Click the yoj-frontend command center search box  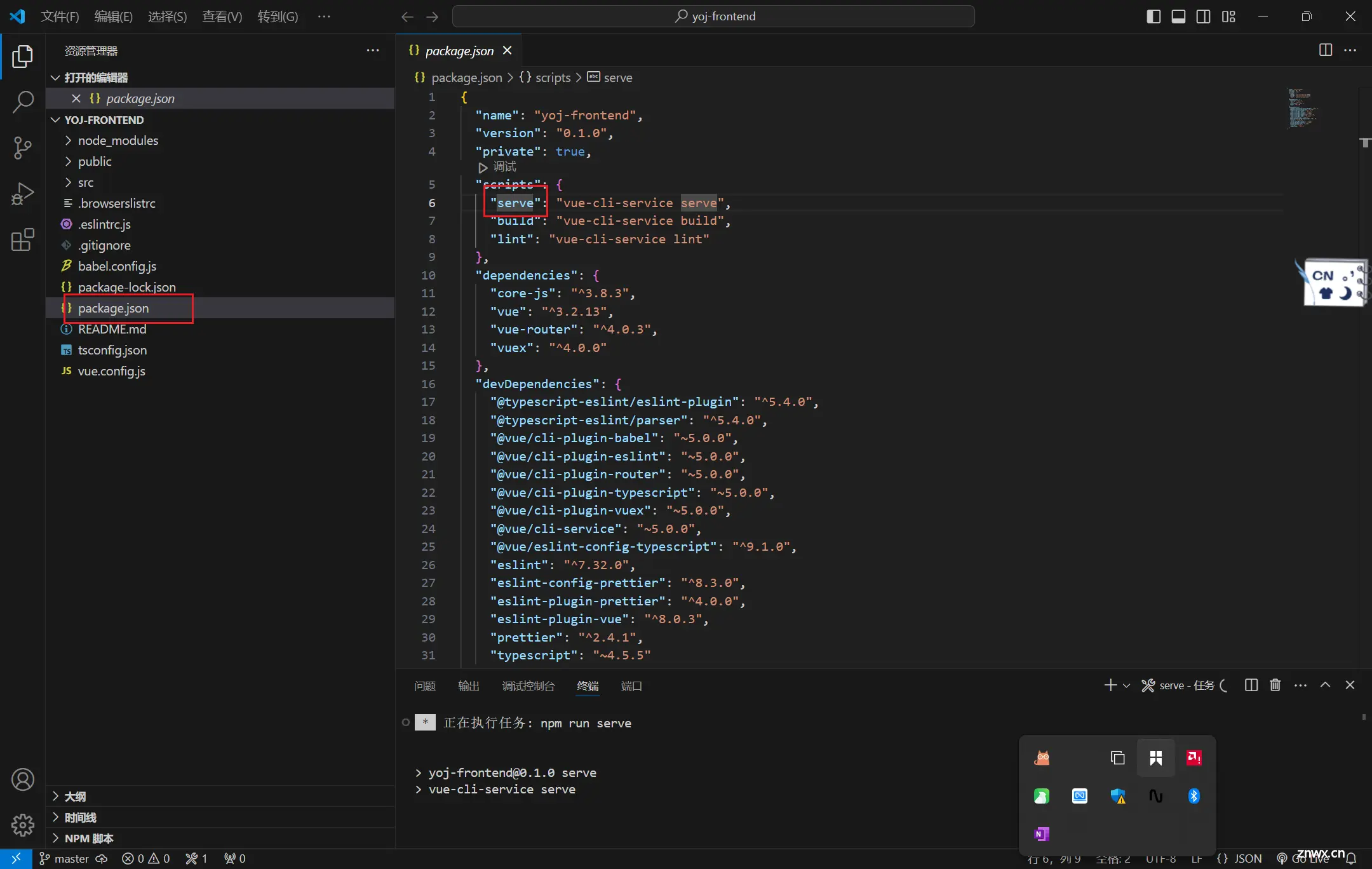click(x=713, y=17)
